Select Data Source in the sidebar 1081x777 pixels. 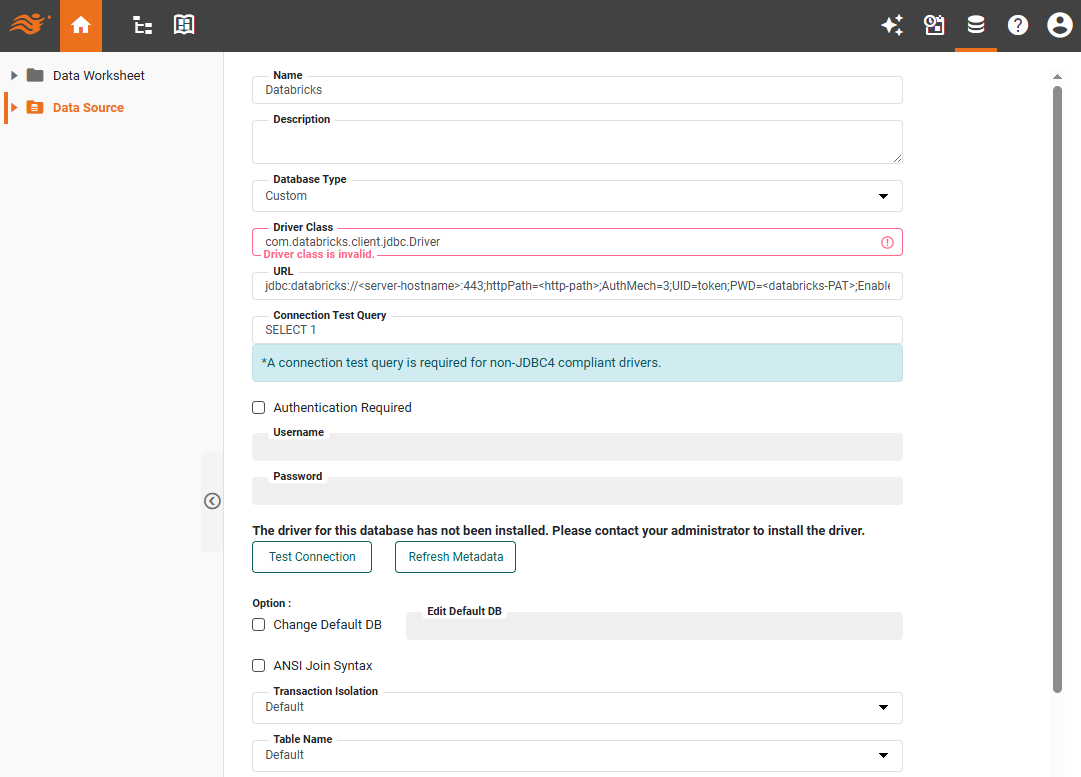(x=90, y=107)
